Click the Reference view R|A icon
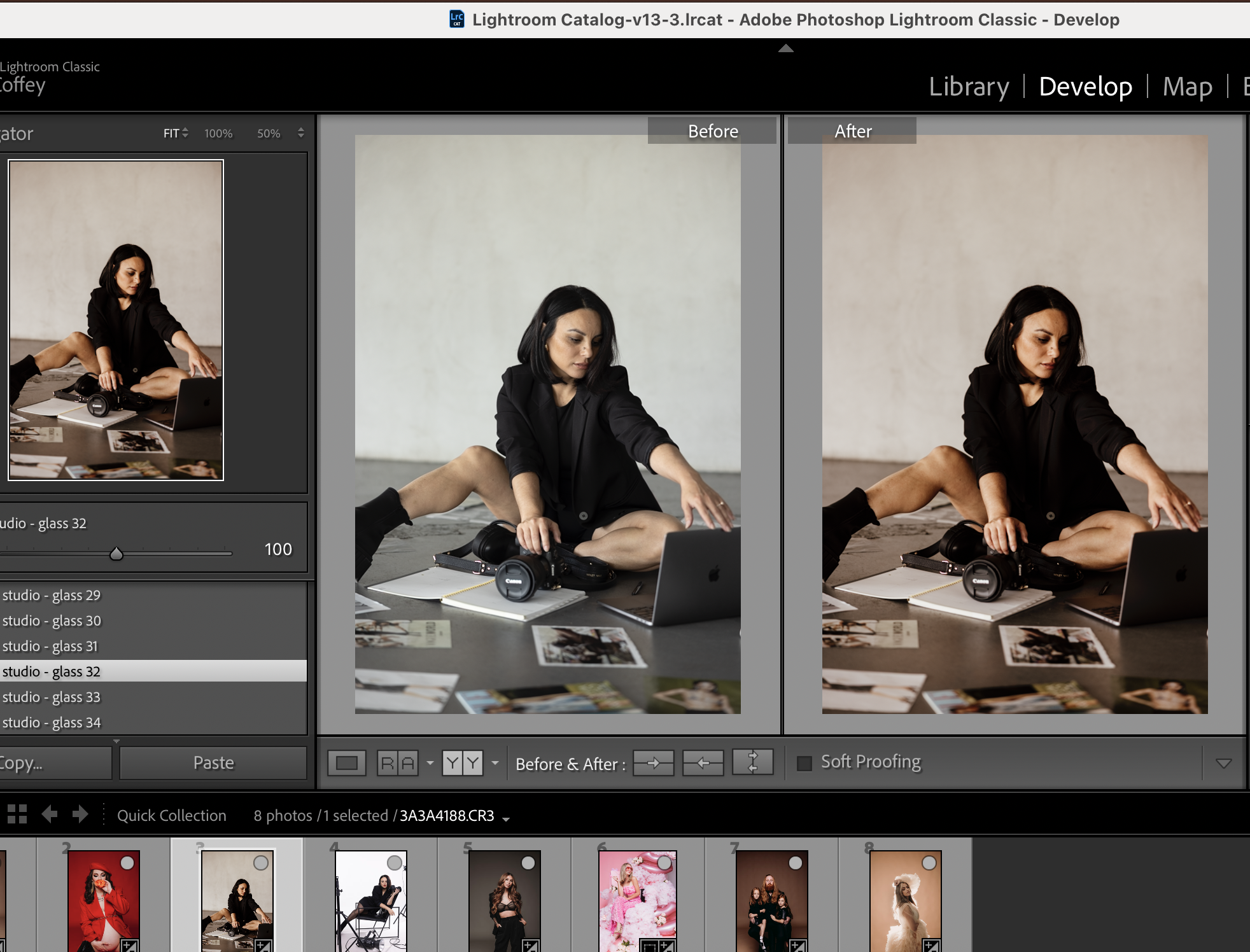Screen dimensions: 1250x952 397,762
